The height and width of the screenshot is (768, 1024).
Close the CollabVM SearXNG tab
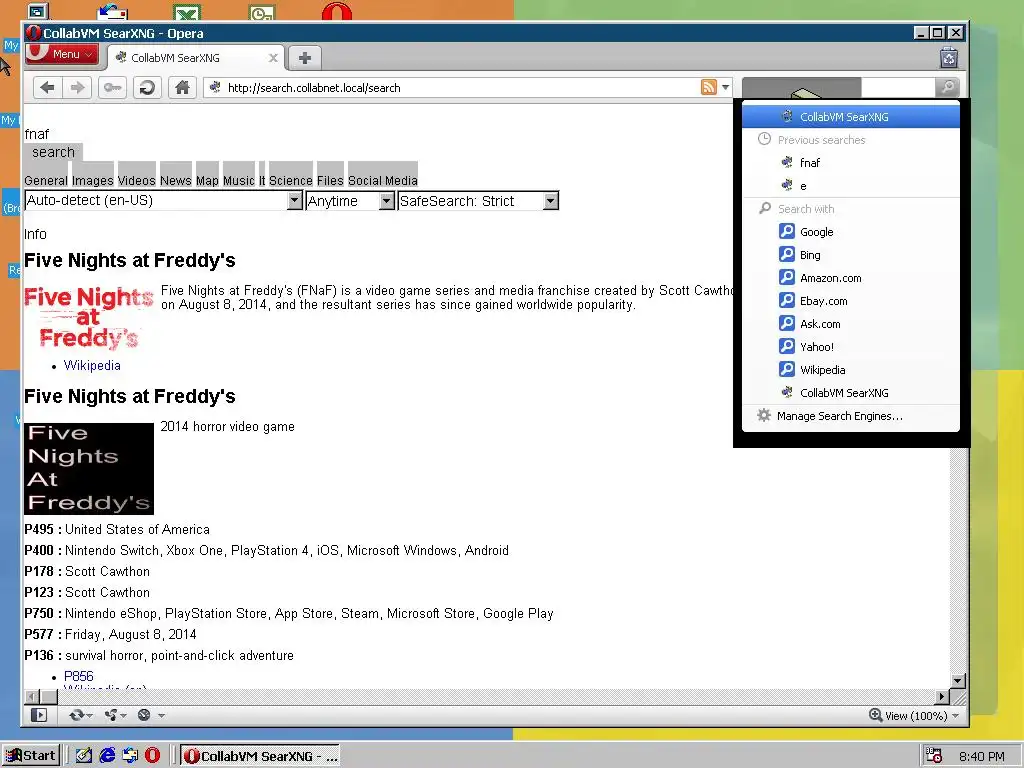click(x=273, y=58)
